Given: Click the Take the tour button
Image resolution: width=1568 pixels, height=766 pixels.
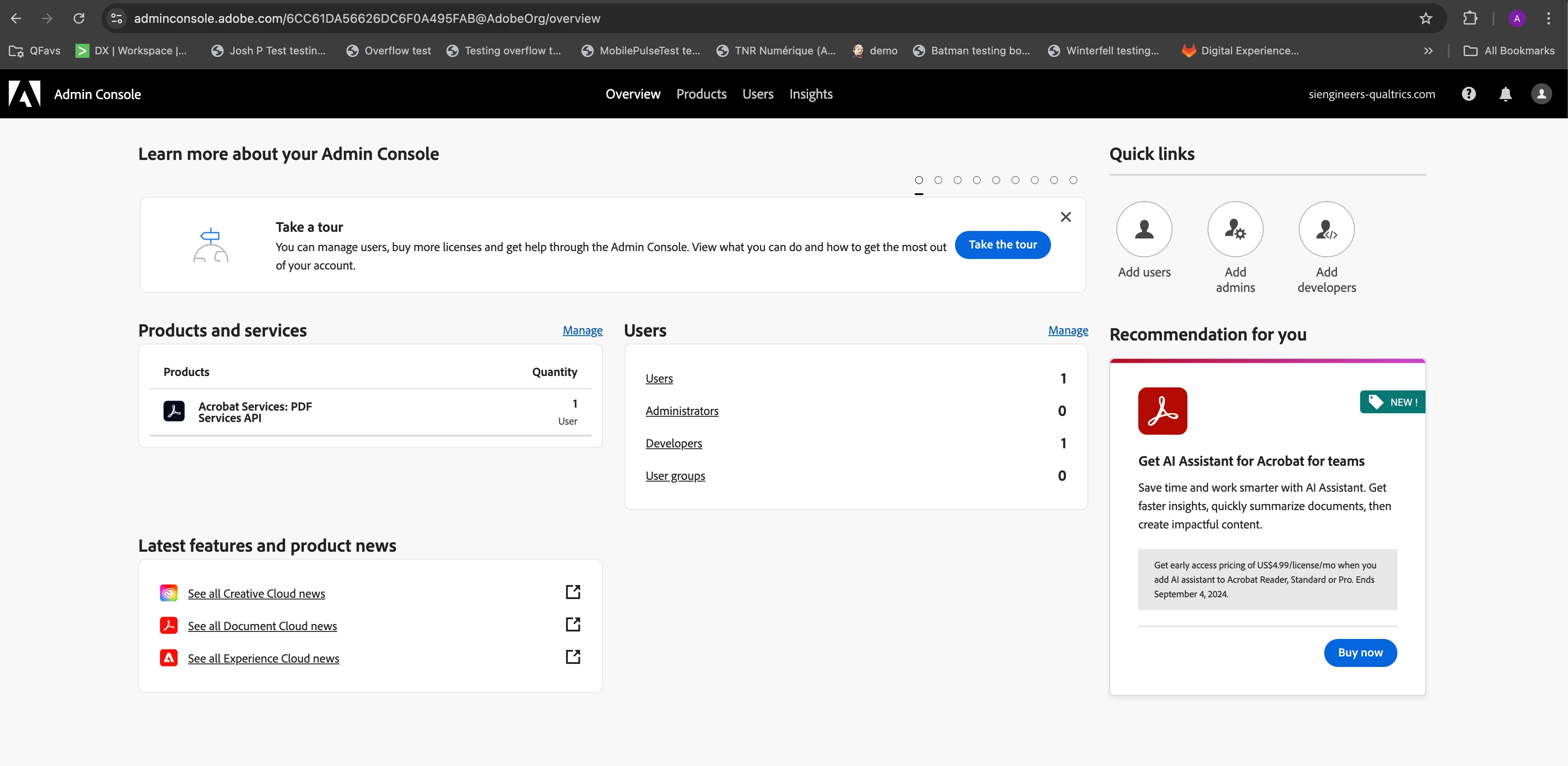Looking at the screenshot, I should coord(1002,245).
